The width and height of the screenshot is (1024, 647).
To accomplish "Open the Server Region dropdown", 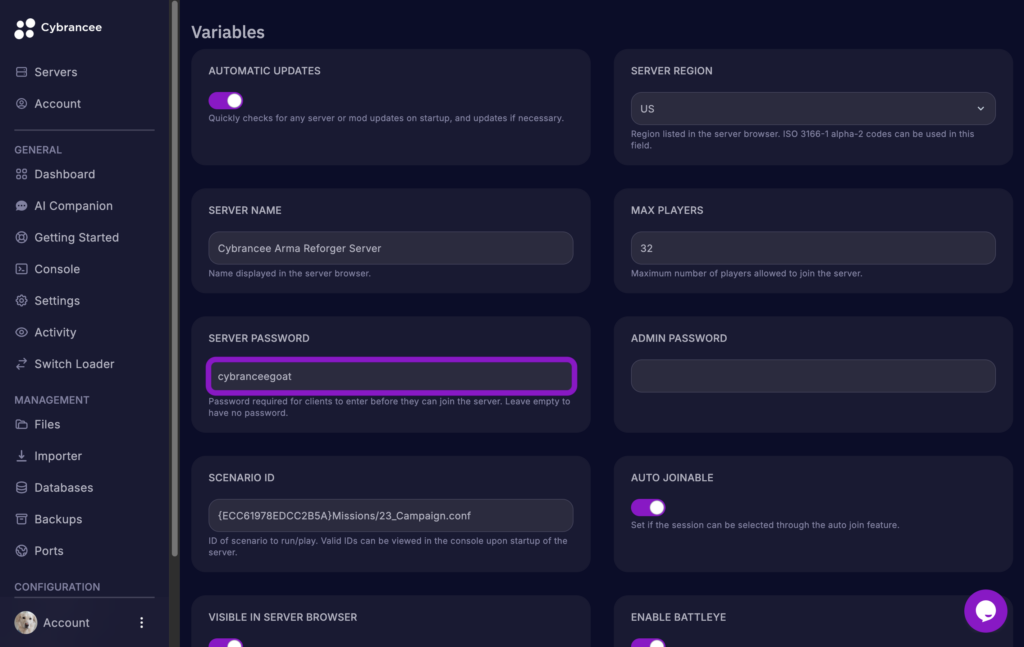I will 813,108.
